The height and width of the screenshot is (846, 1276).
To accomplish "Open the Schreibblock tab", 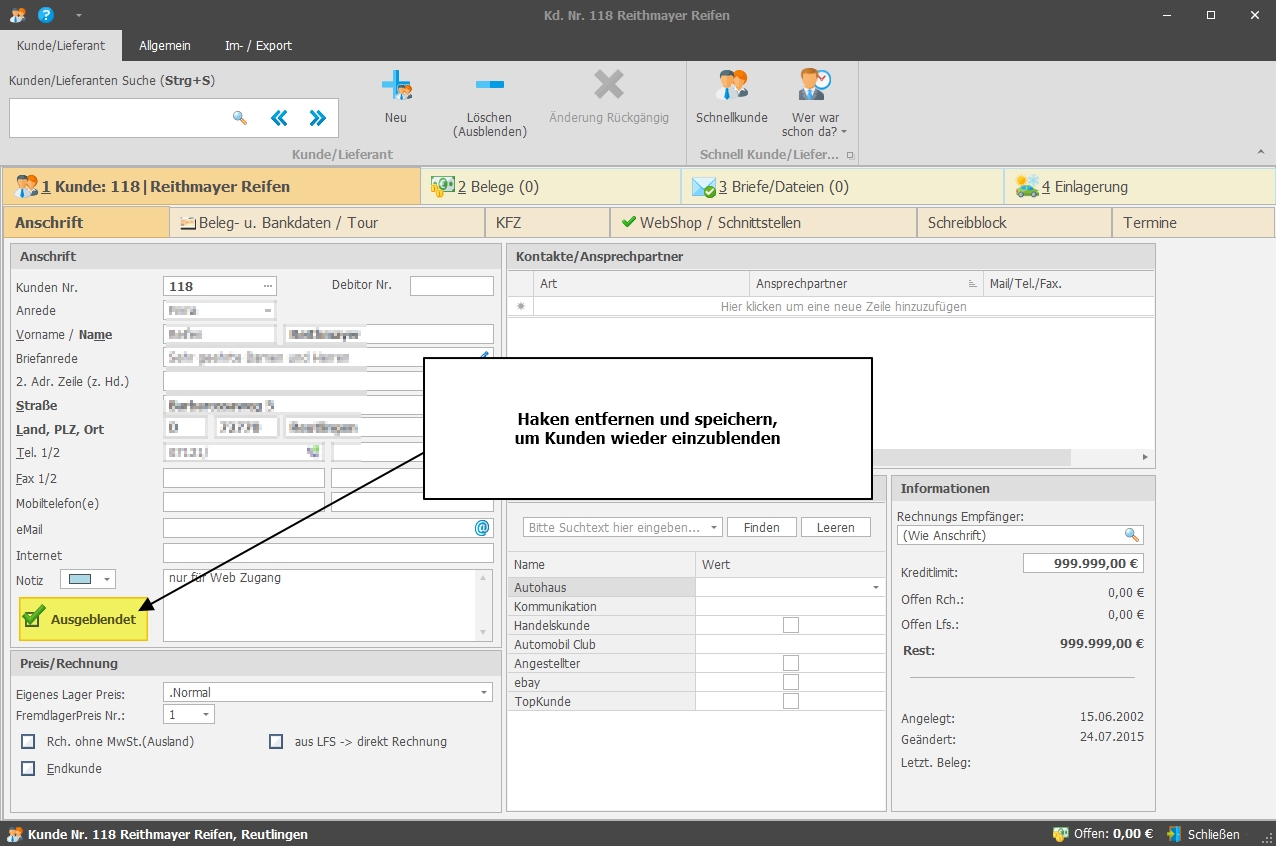I will 1014,222.
